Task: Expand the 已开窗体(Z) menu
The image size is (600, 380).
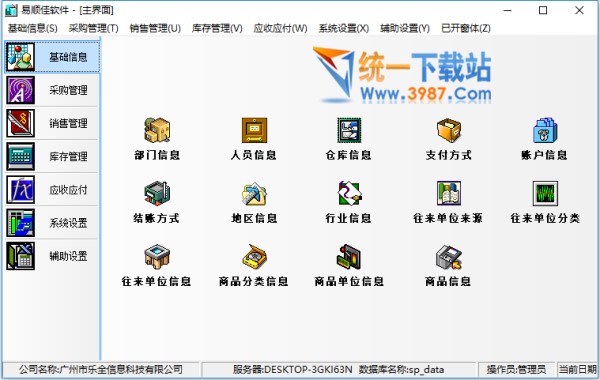Action: 466,28
